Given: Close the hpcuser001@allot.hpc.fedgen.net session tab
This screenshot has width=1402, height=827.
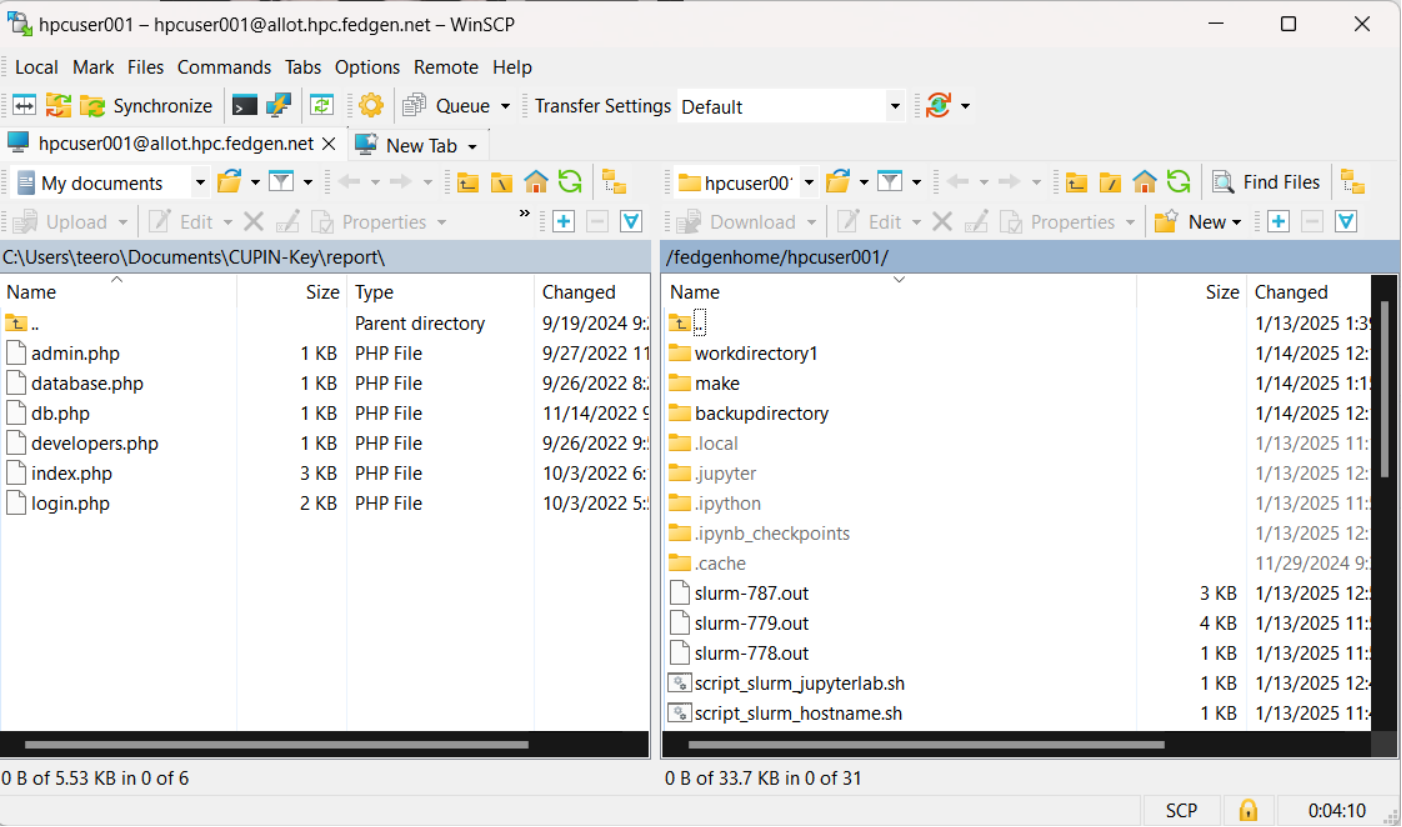Looking at the screenshot, I should pyautogui.click(x=329, y=144).
